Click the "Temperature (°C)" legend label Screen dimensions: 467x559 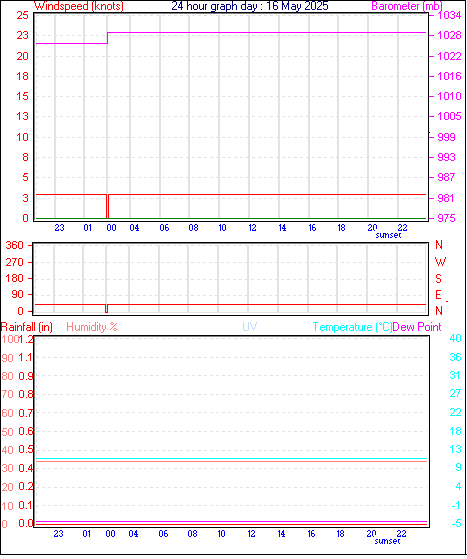coord(352,327)
